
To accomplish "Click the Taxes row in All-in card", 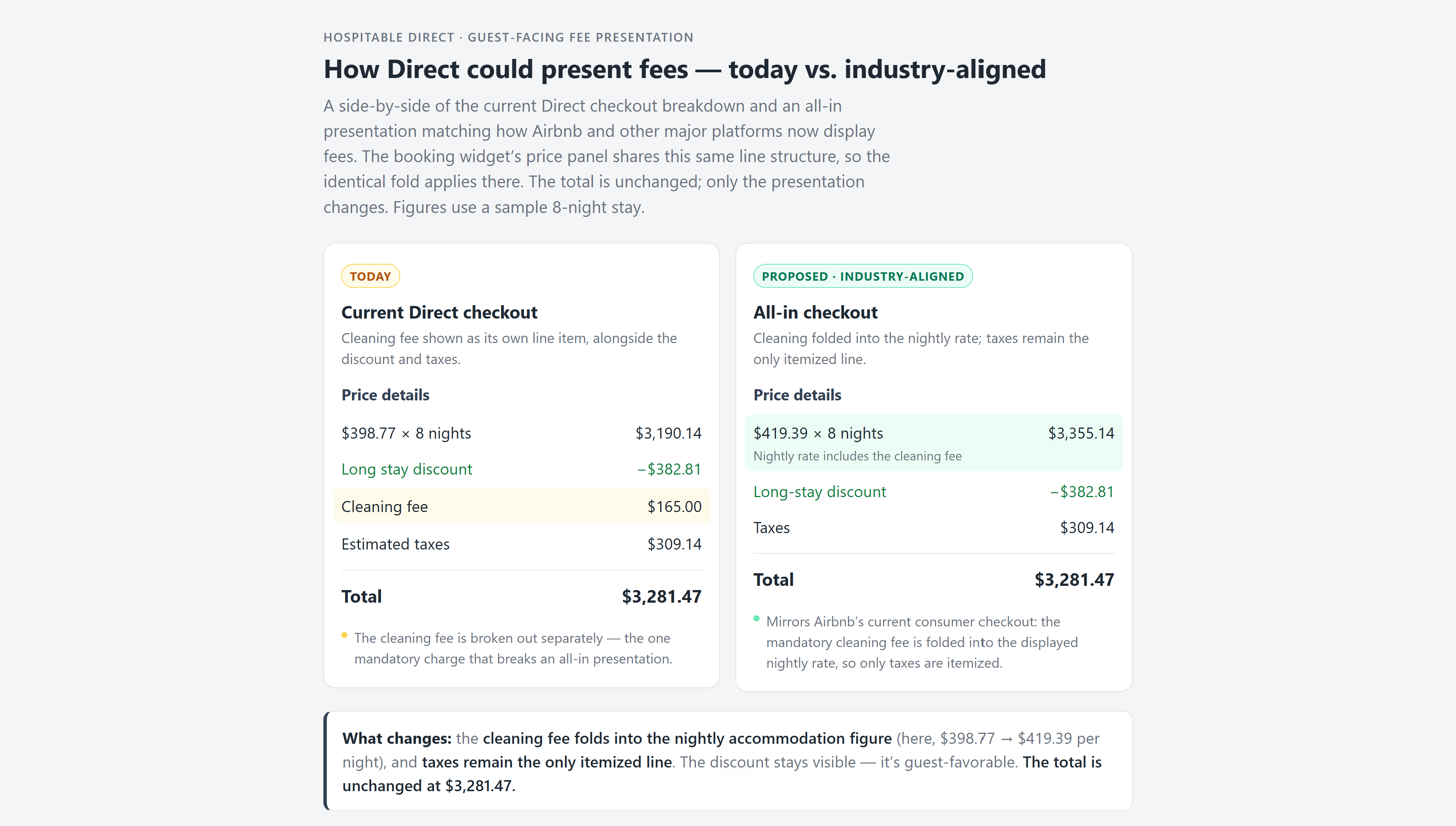I will (x=933, y=528).
